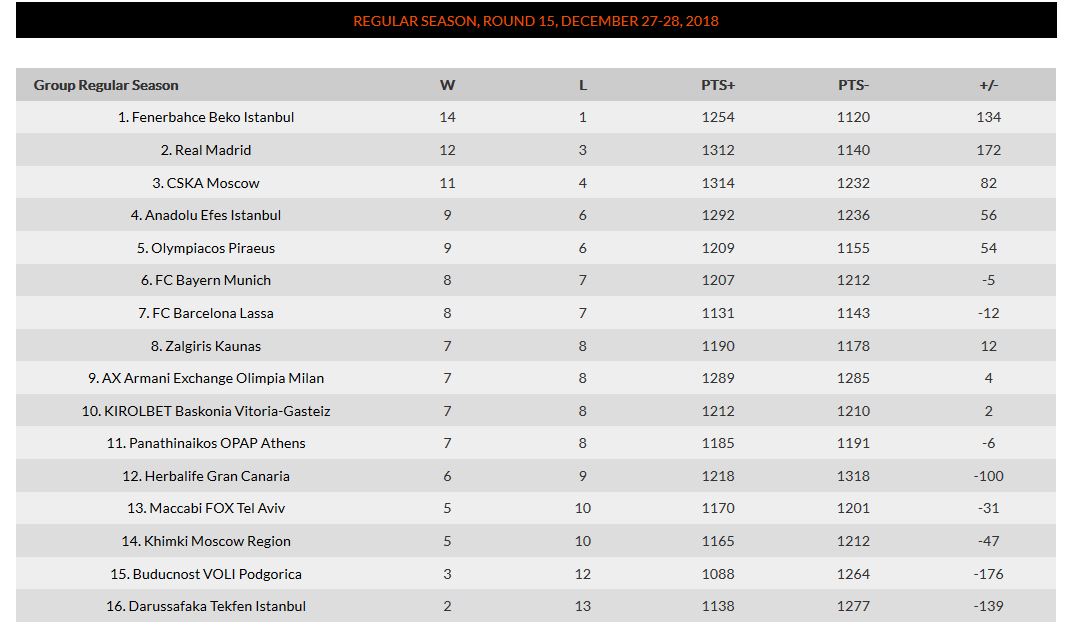Screen dimensions: 1068x639
Task: Open the Real Madrid team link
Action: pos(213,150)
